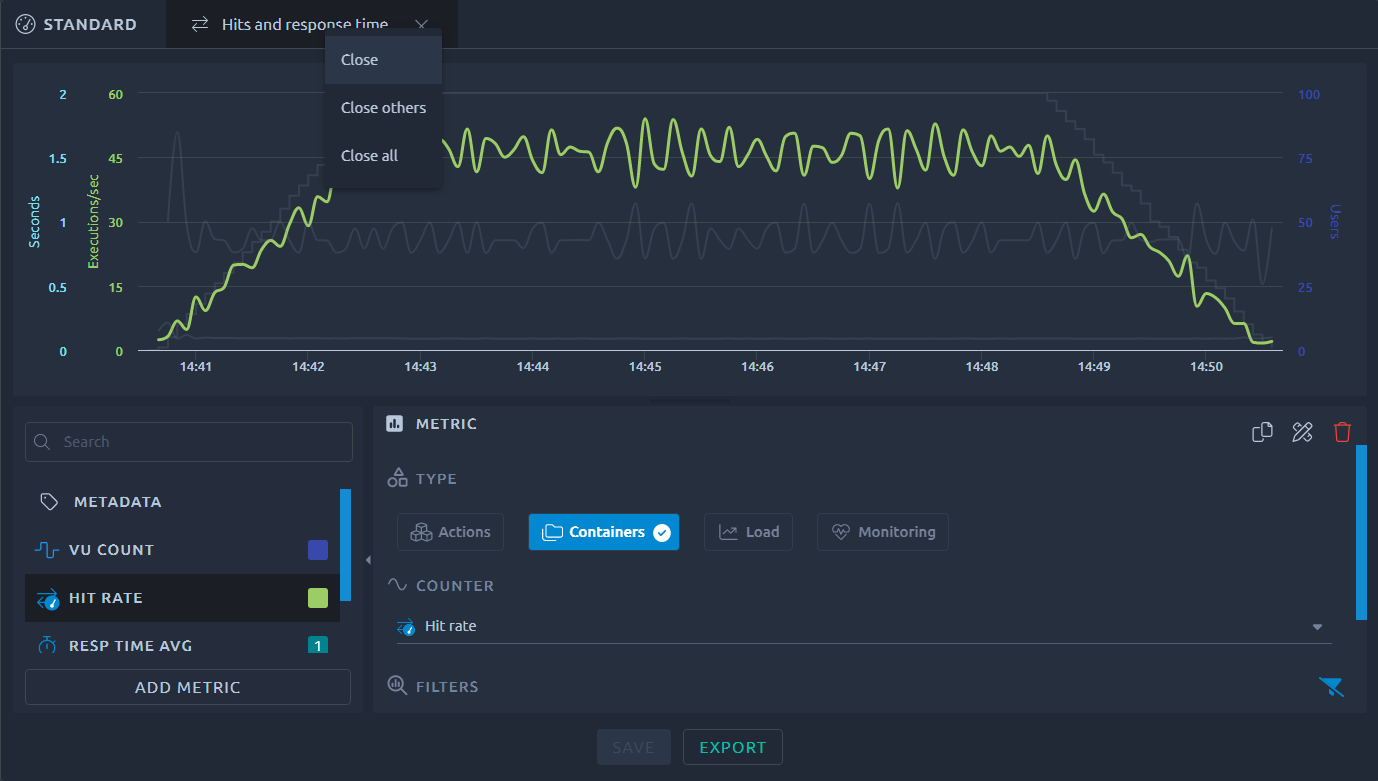Click the Users axis label
Image resolution: width=1378 pixels, height=781 pixels.
[1334, 222]
